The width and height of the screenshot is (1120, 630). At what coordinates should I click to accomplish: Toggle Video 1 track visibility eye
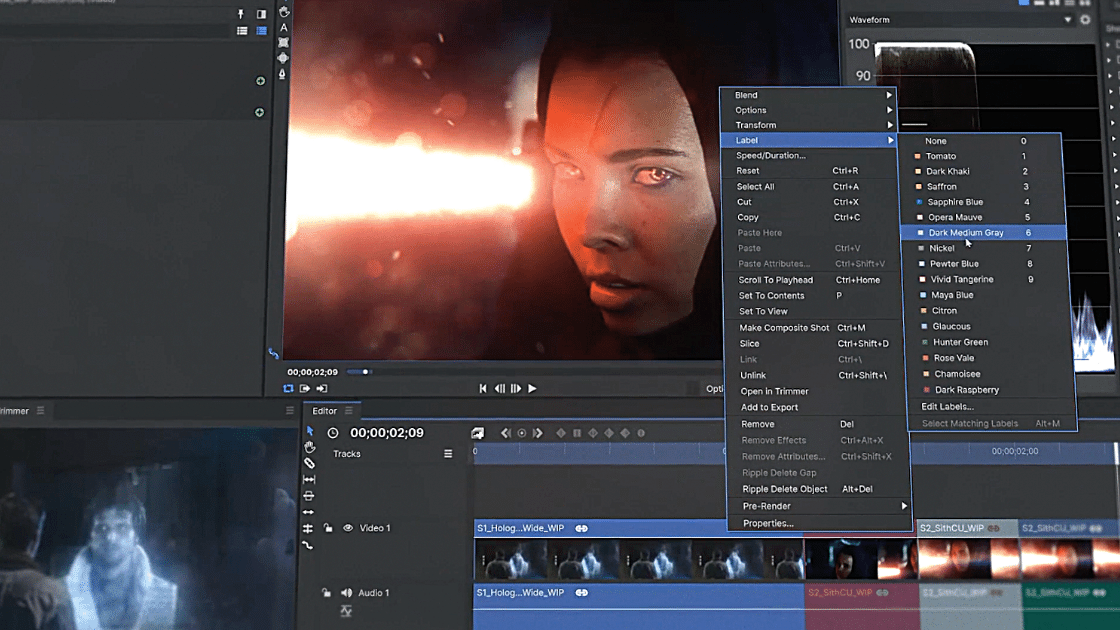pos(348,528)
